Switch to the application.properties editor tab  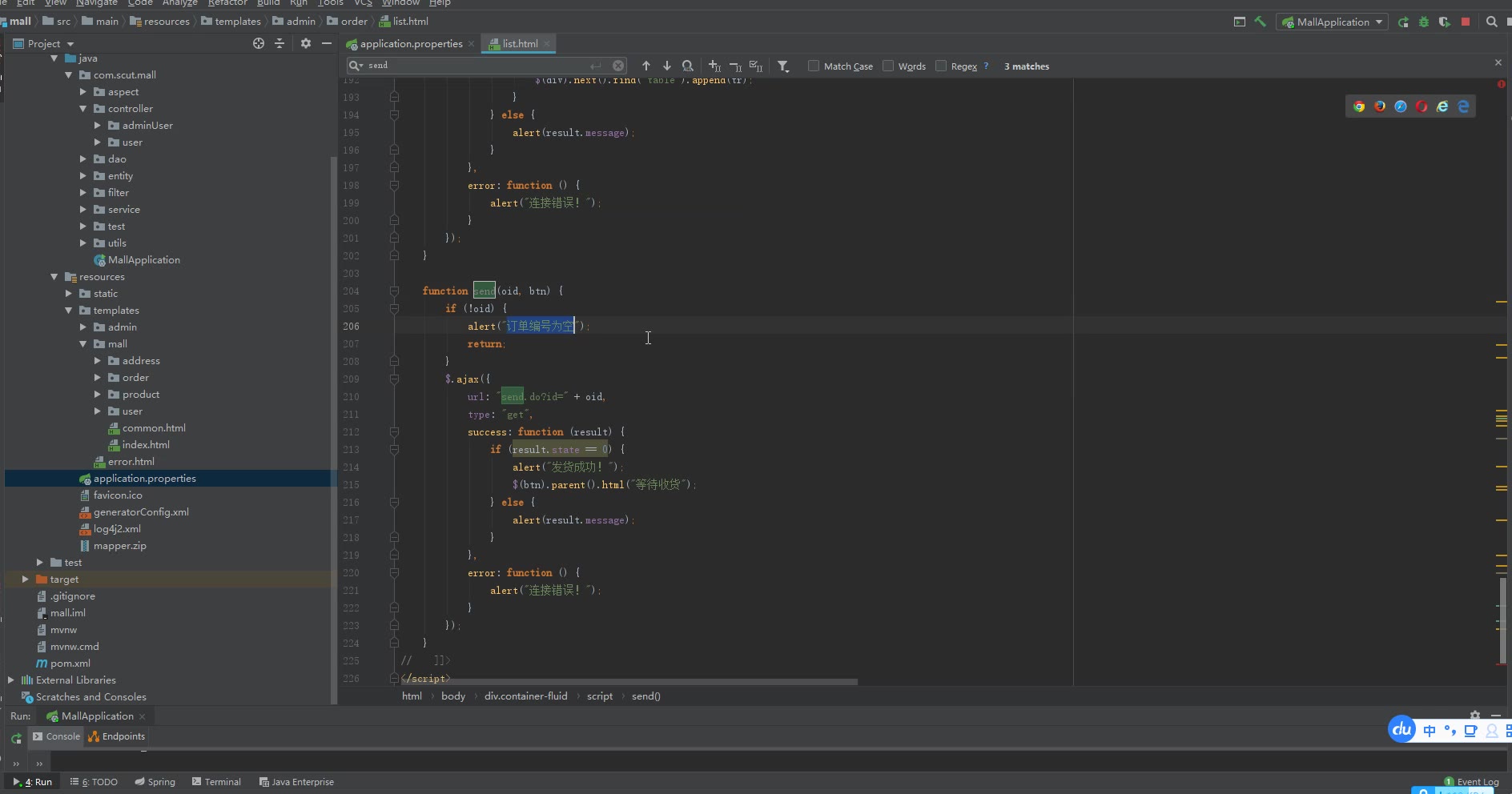[411, 44]
